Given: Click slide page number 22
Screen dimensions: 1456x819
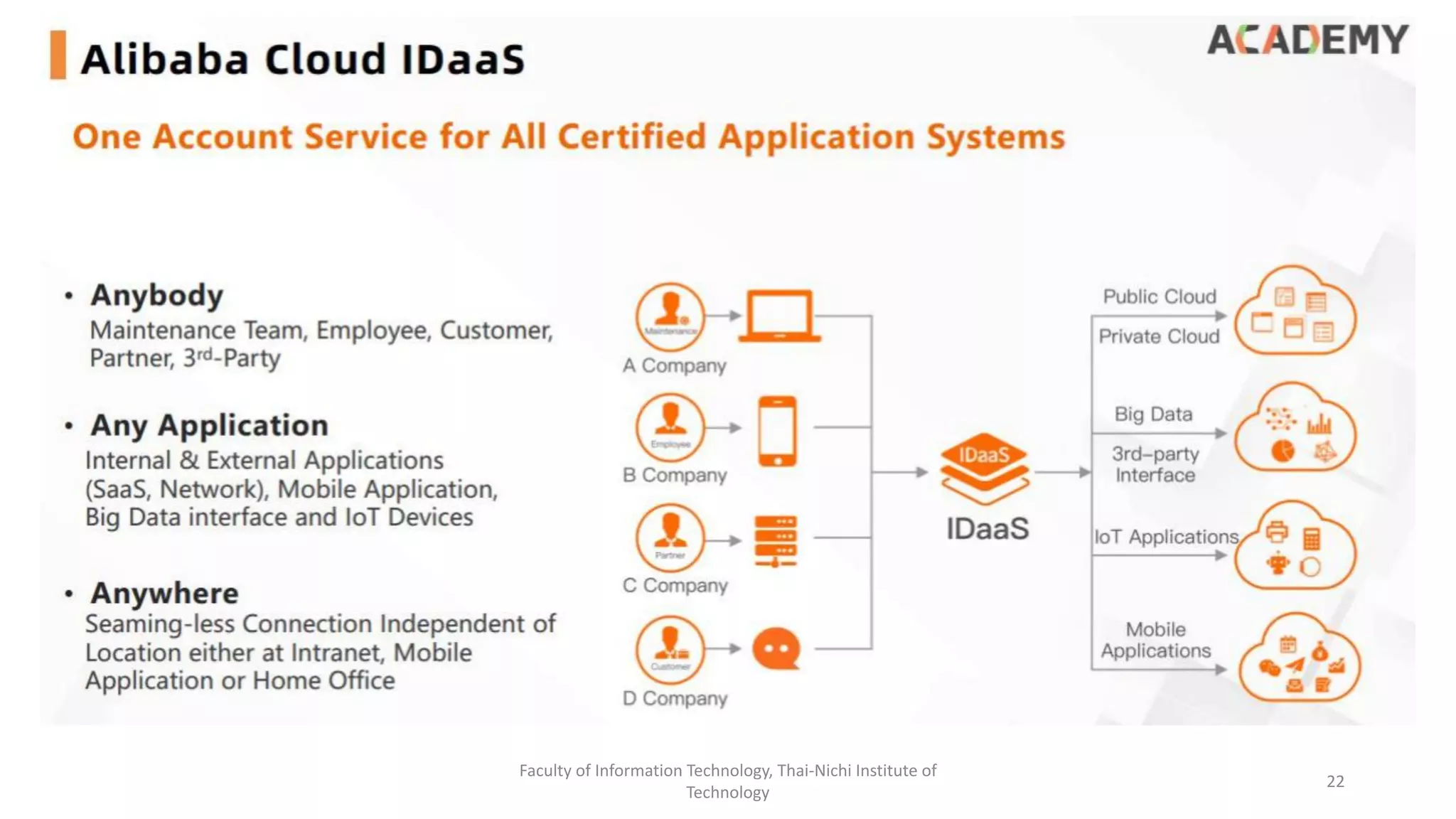Looking at the screenshot, I should coord(1335,781).
